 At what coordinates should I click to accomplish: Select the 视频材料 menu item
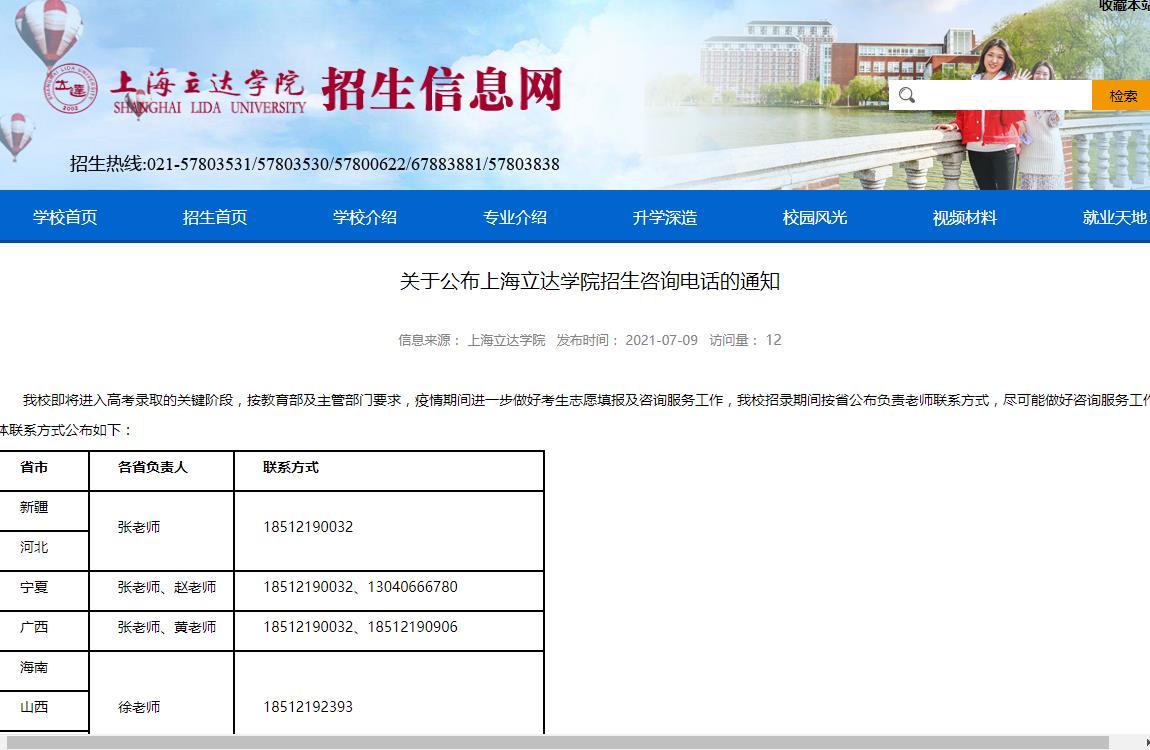pos(965,217)
